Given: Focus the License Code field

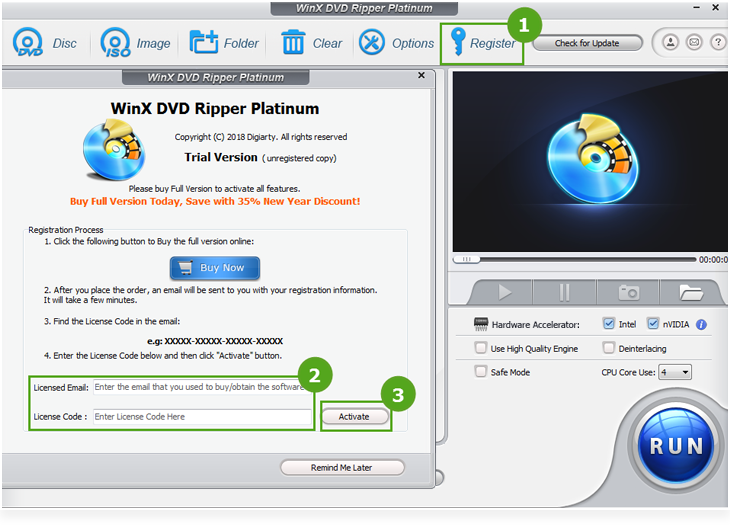Looking at the screenshot, I should [x=202, y=417].
